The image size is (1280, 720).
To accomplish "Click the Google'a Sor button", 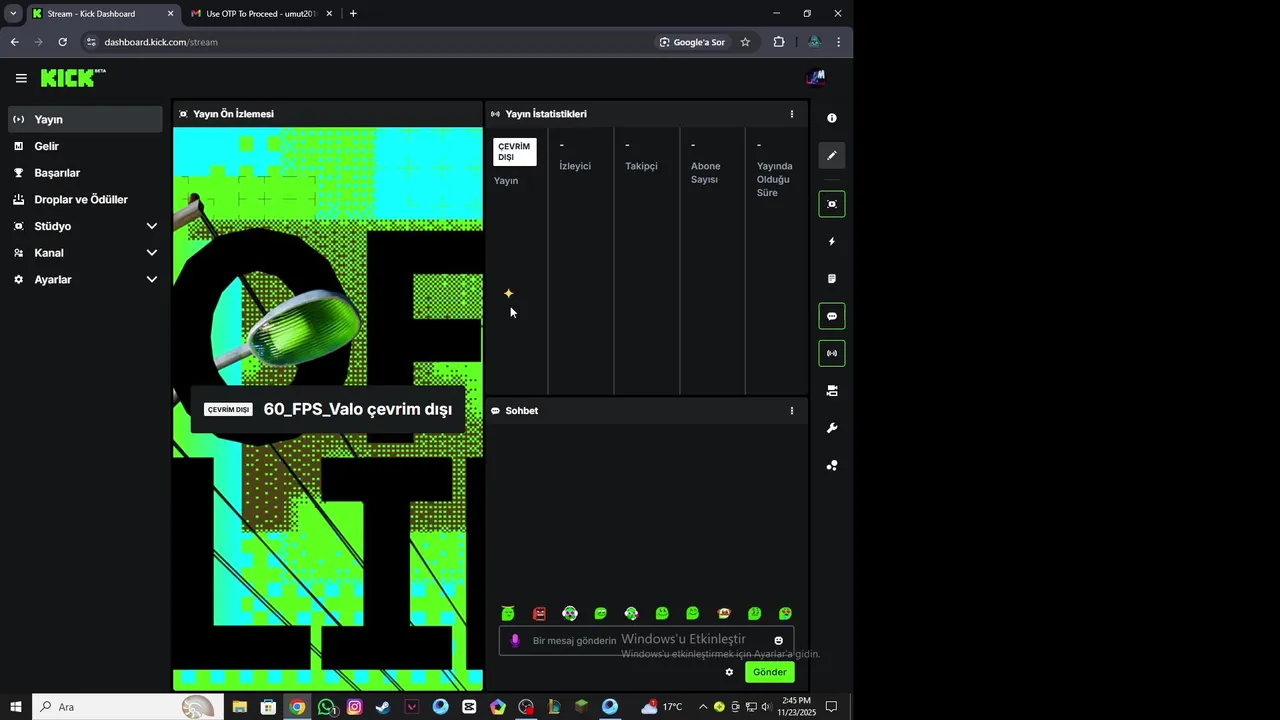I will click(692, 42).
